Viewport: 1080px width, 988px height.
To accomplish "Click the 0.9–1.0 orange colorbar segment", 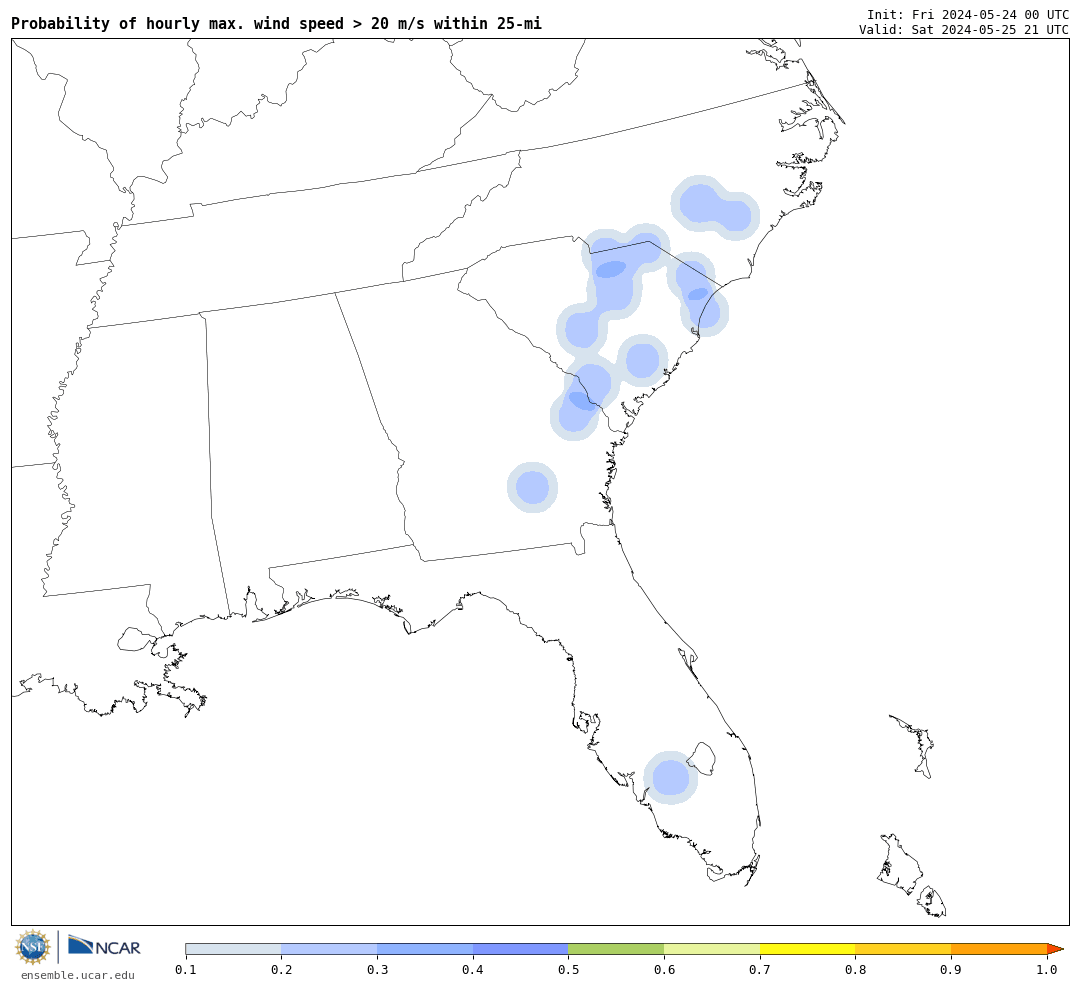I will pyautogui.click(x=999, y=949).
